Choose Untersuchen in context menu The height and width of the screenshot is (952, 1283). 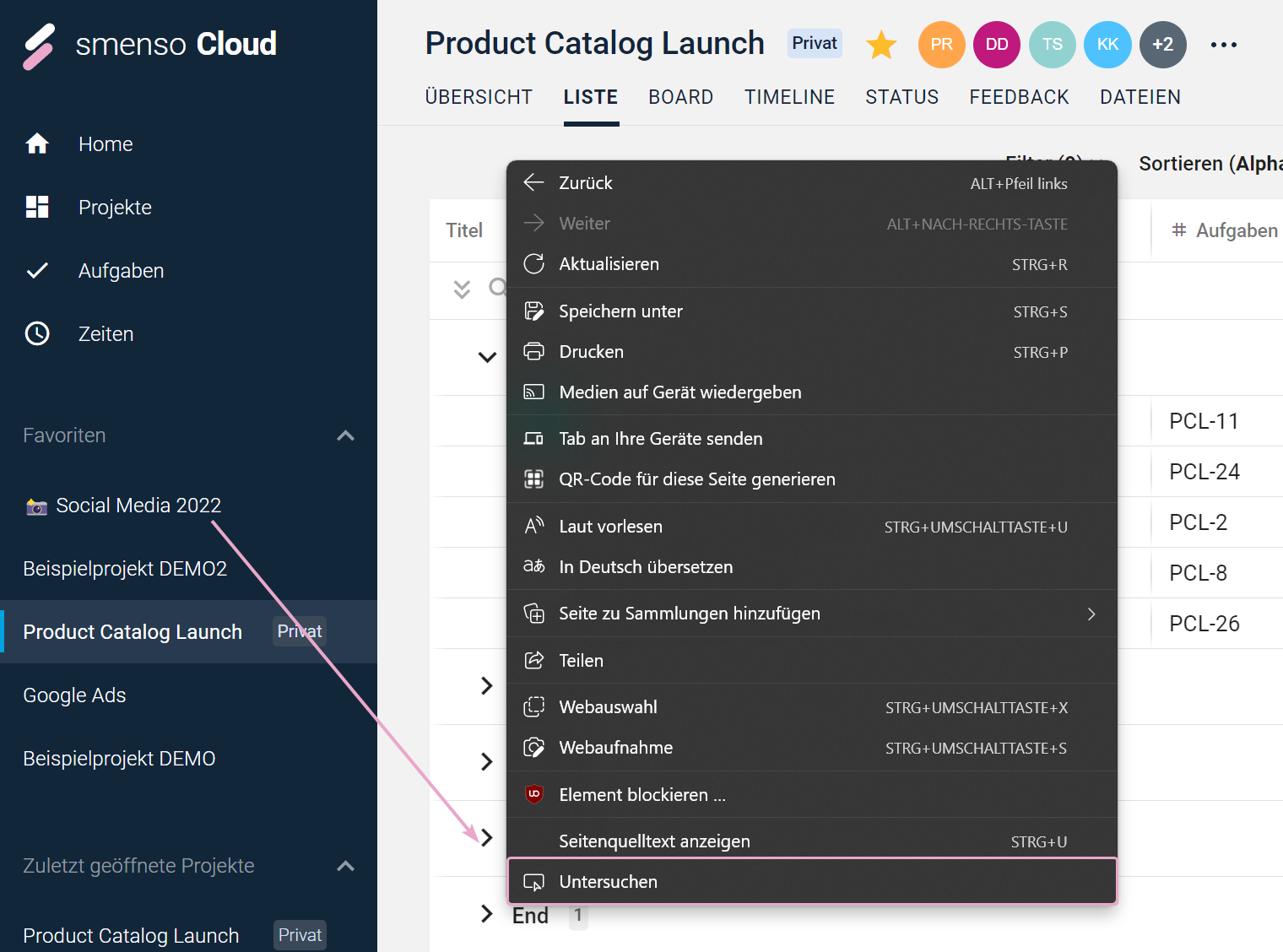point(812,881)
